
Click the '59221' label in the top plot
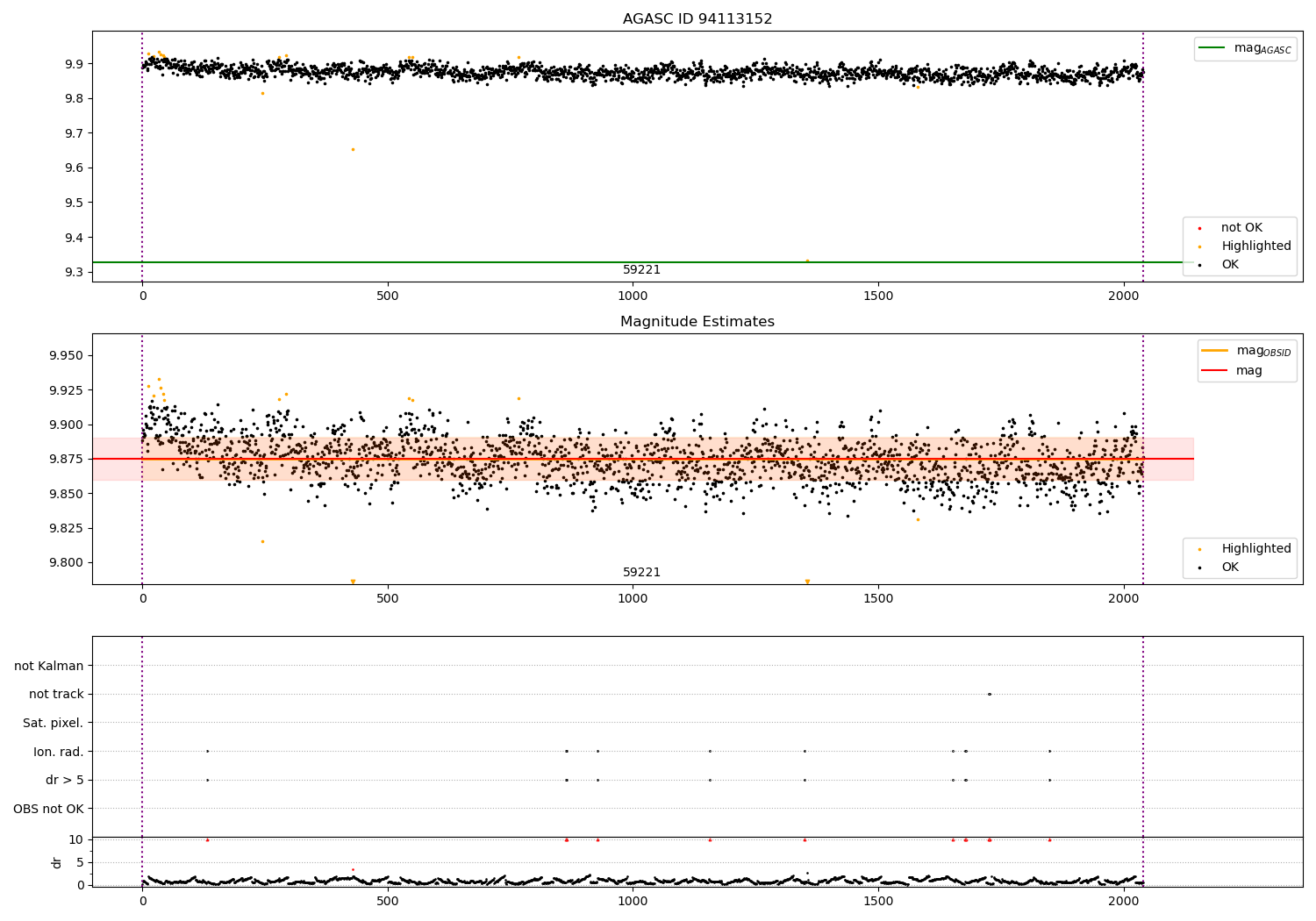pos(641,270)
